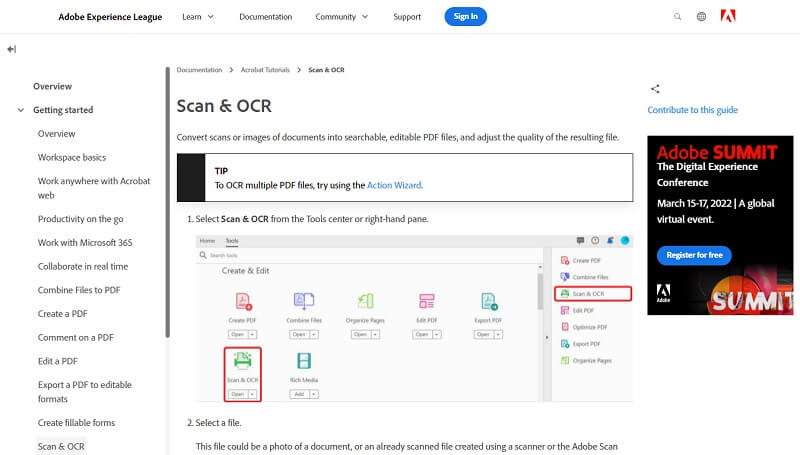This screenshot has width=800, height=455.
Task: Open Documentation in top navigation
Action: tap(266, 17)
